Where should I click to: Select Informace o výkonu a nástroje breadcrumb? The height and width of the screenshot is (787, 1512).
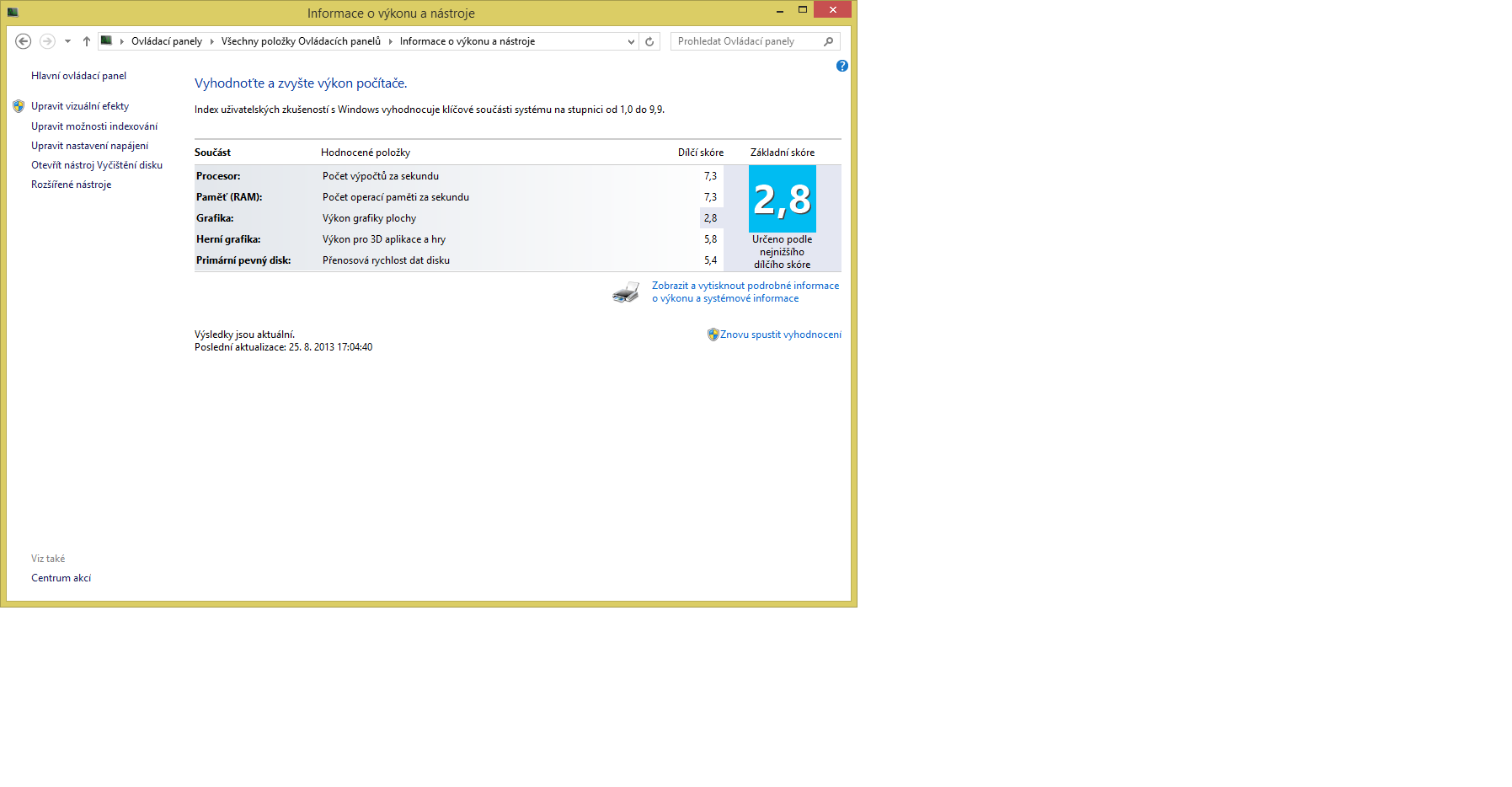467,41
